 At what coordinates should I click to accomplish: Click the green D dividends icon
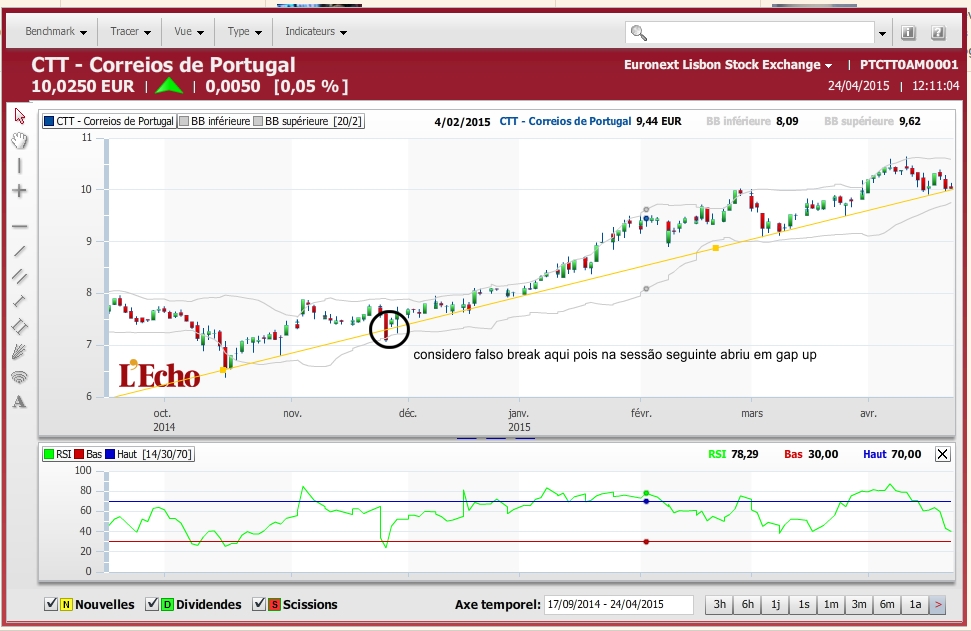pyautogui.click(x=167, y=604)
